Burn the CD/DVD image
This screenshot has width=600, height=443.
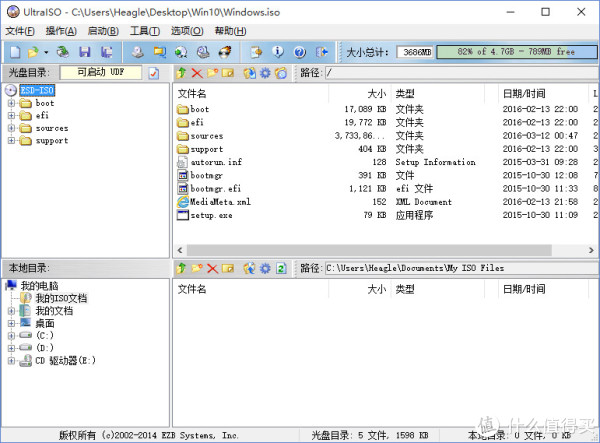[x=225, y=52]
